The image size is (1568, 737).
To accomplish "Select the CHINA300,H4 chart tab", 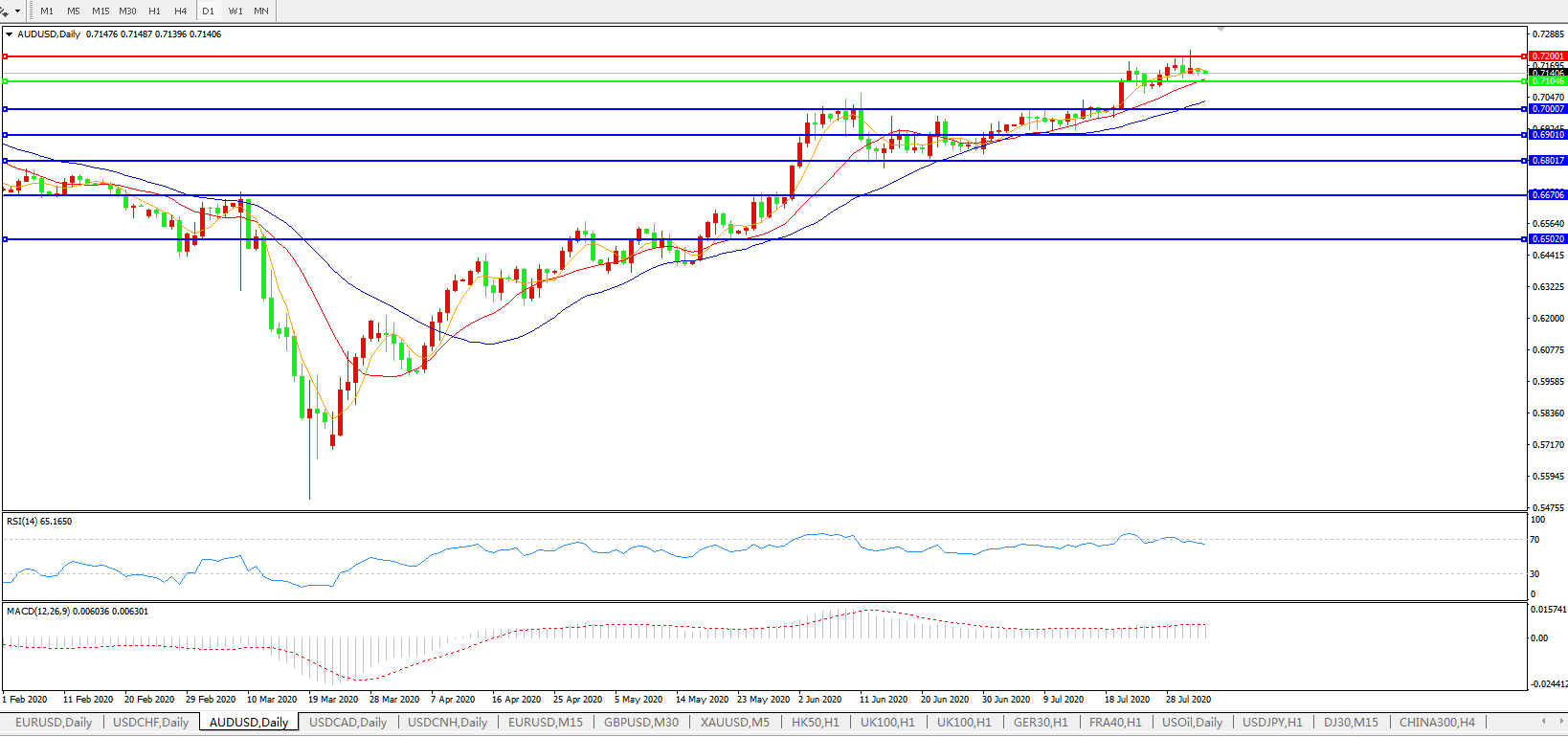I will coord(1436,723).
